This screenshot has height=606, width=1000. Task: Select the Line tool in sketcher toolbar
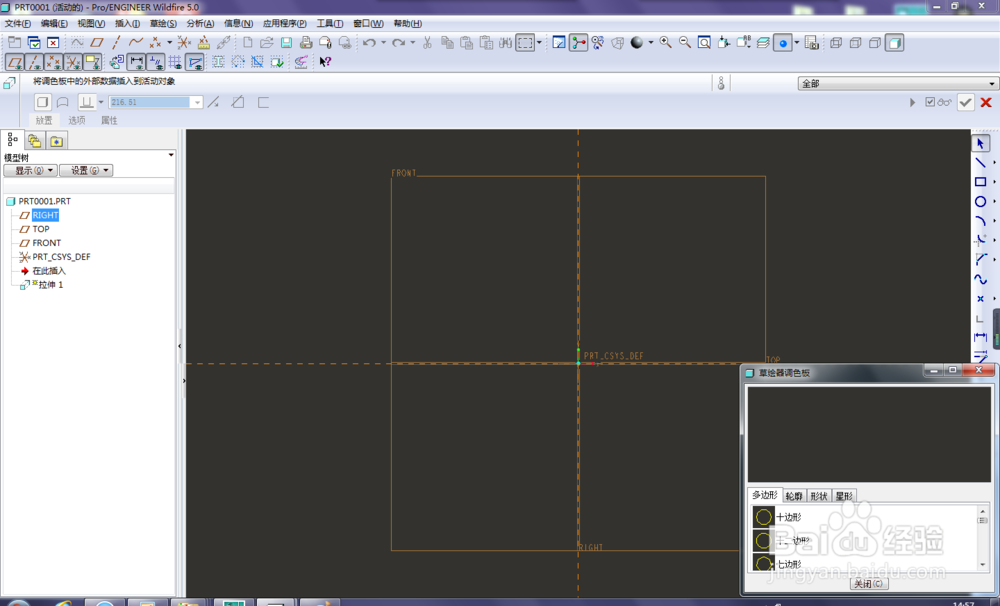(980, 163)
